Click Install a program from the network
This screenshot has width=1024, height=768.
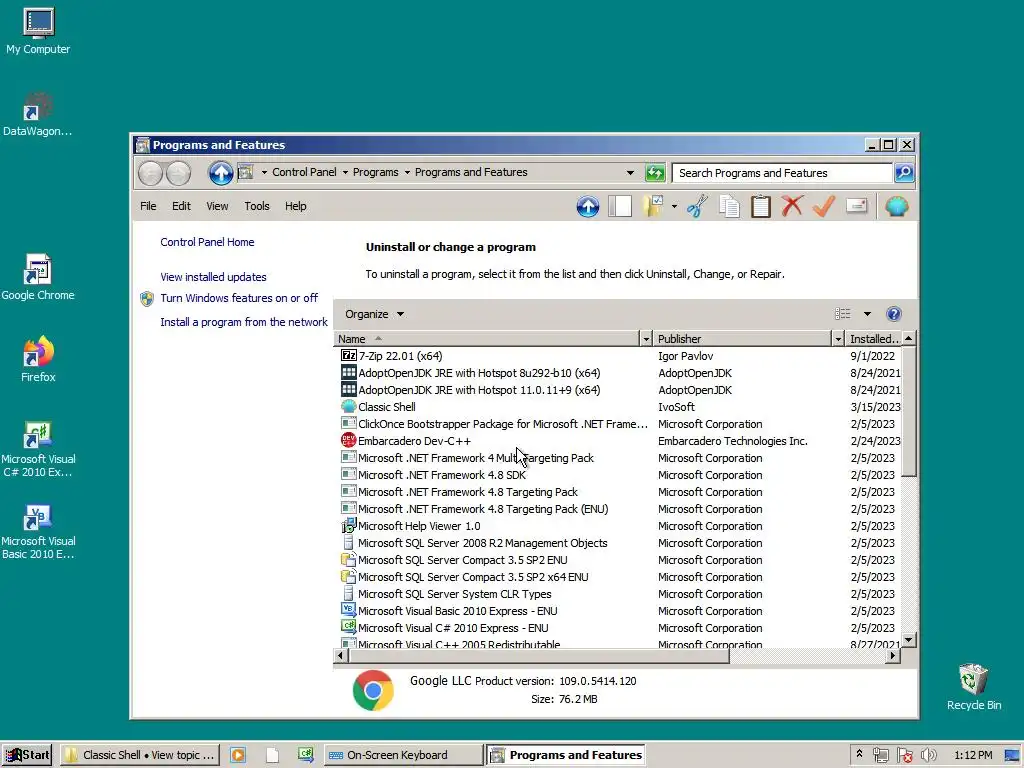coord(244,322)
